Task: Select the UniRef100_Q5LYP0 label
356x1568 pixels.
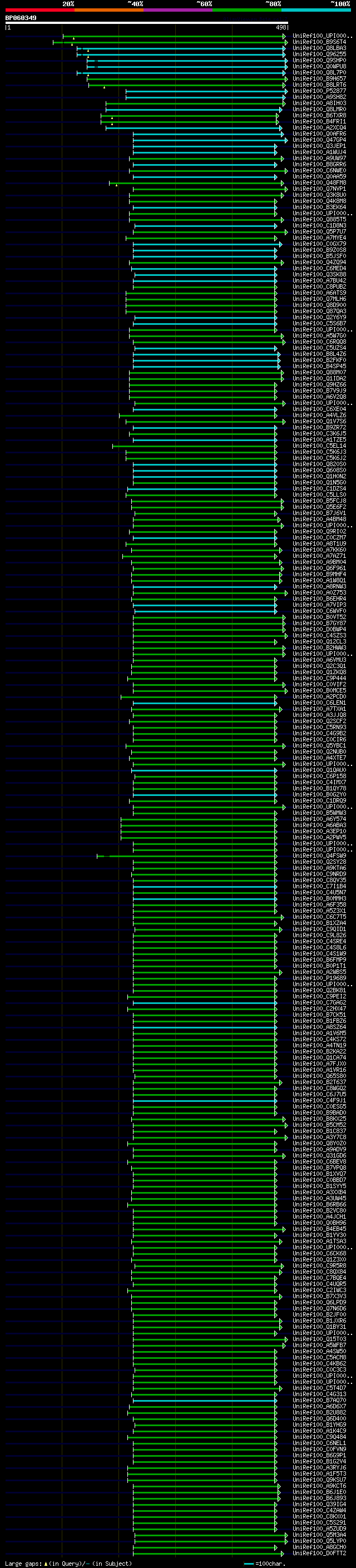Action: [319, 1541]
